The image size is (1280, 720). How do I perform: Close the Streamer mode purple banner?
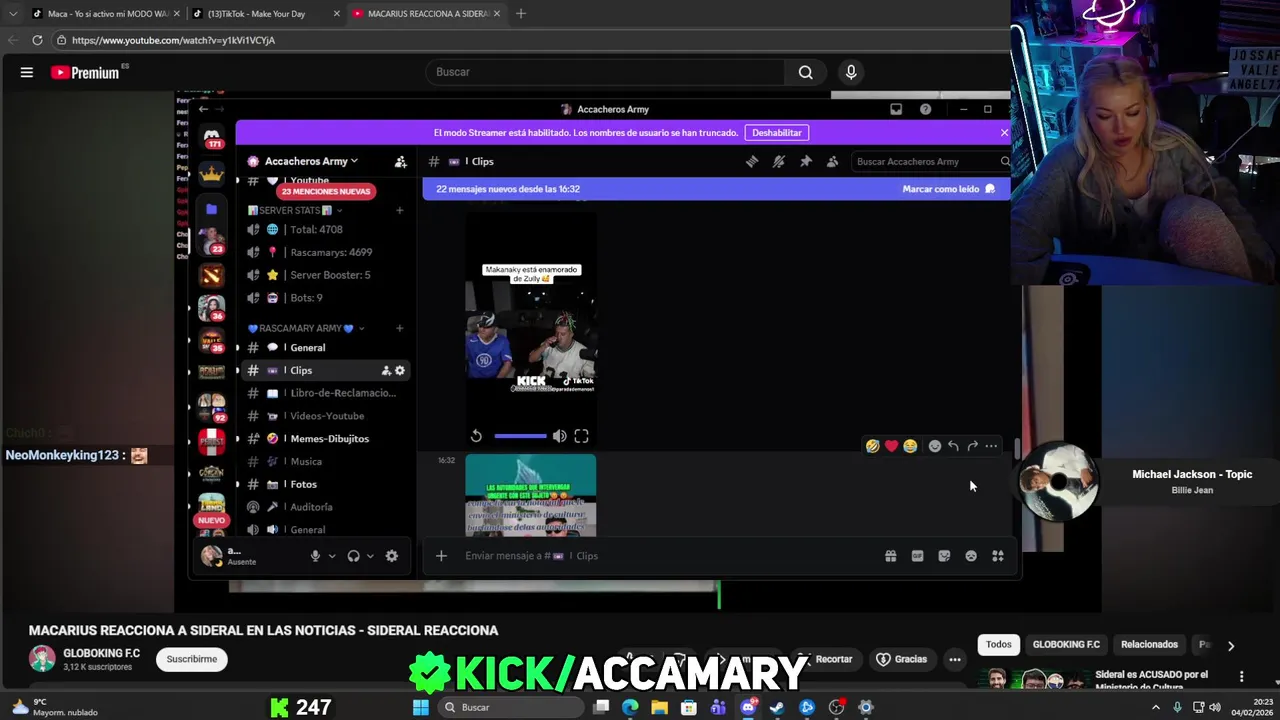click(1004, 132)
